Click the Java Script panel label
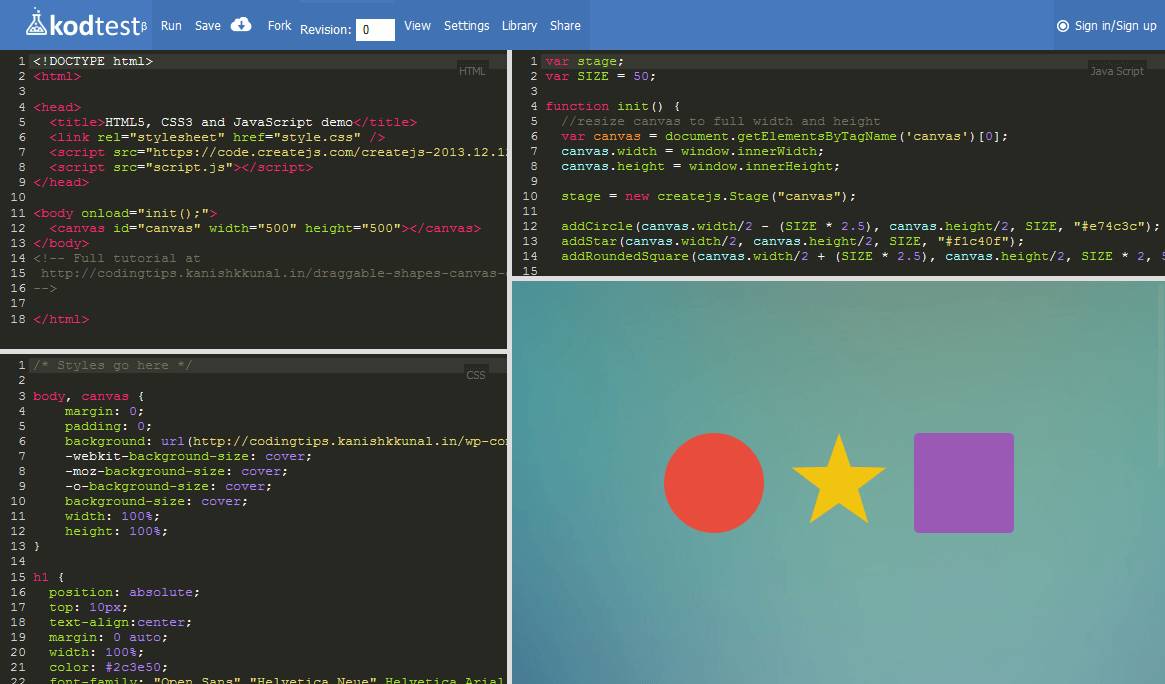 [x=1117, y=71]
